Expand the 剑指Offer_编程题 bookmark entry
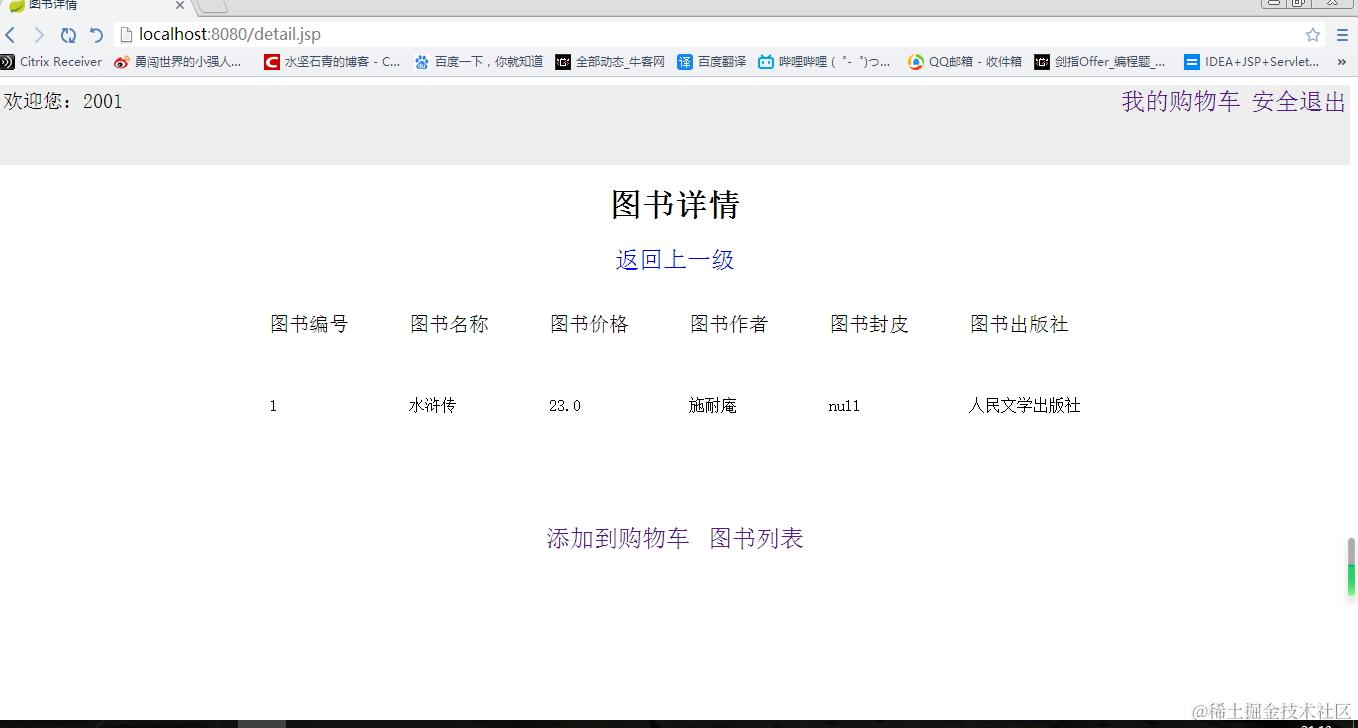Viewport: 1358px width, 728px height. coord(1100,61)
